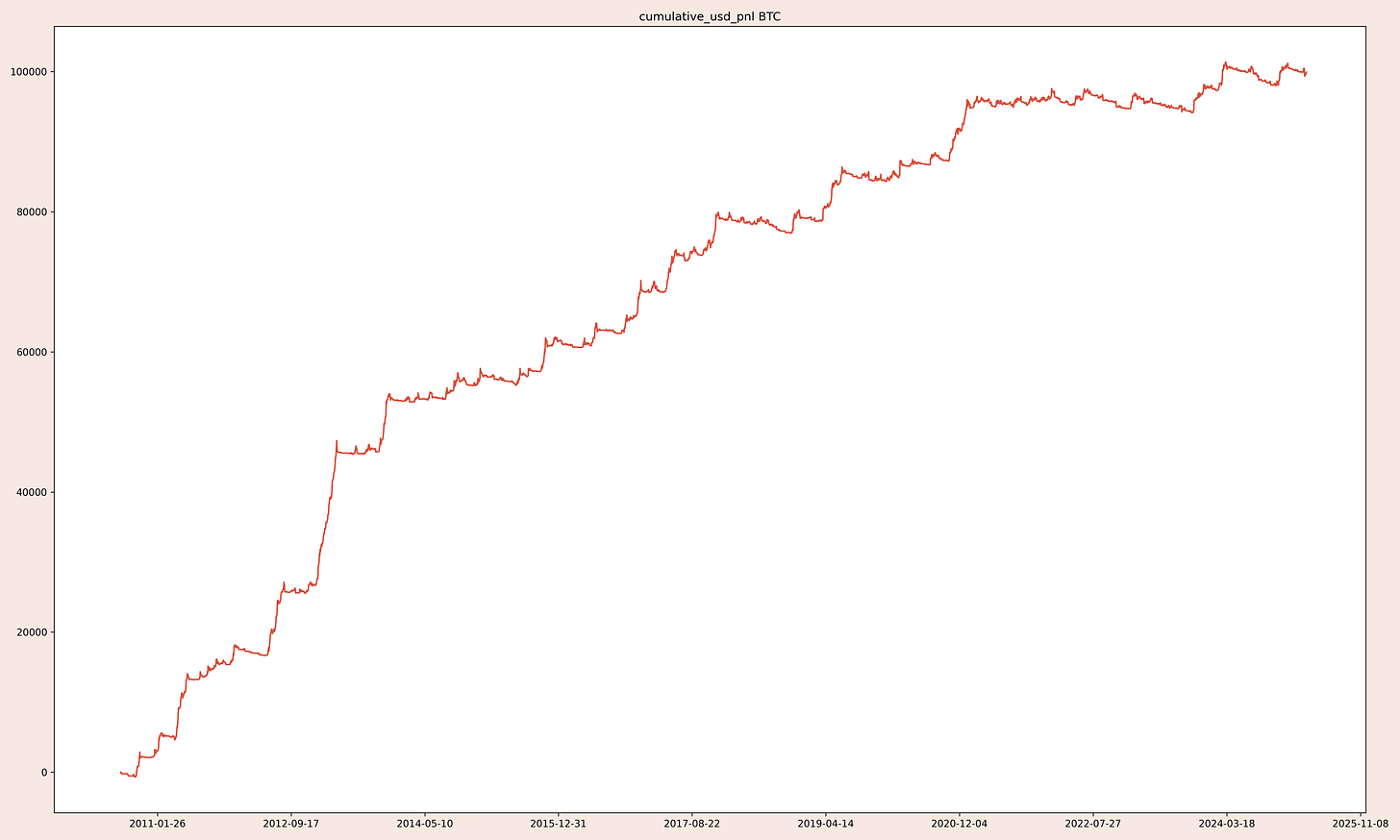Click the 20000 y-axis tick label
Viewport: 1400px width, 840px height.
coord(33,632)
